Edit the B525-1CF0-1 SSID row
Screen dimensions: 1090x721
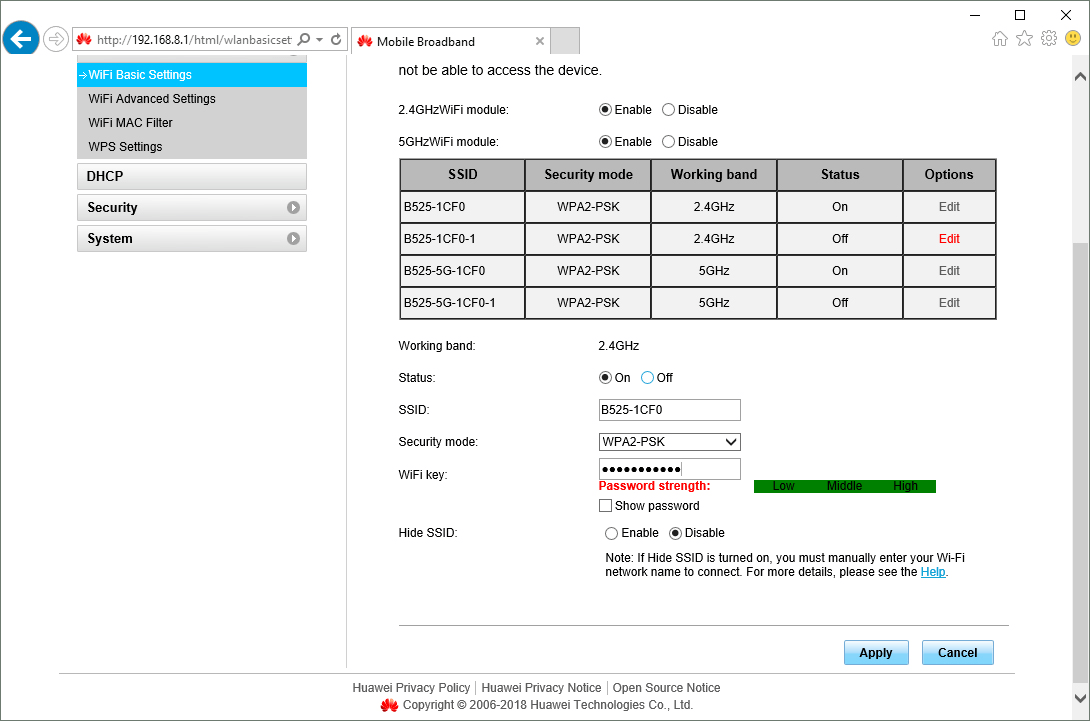pos(949,238)
